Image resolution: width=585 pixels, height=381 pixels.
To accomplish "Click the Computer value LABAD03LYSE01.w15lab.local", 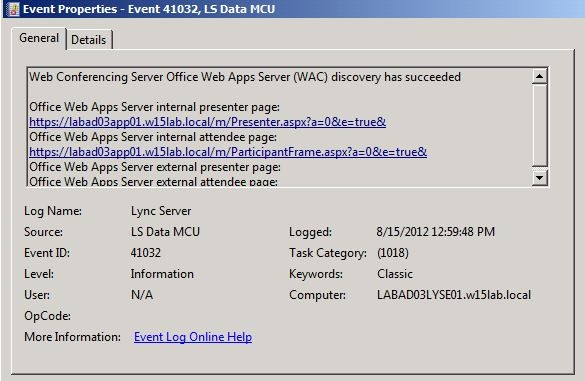I will tap(454, 295).
